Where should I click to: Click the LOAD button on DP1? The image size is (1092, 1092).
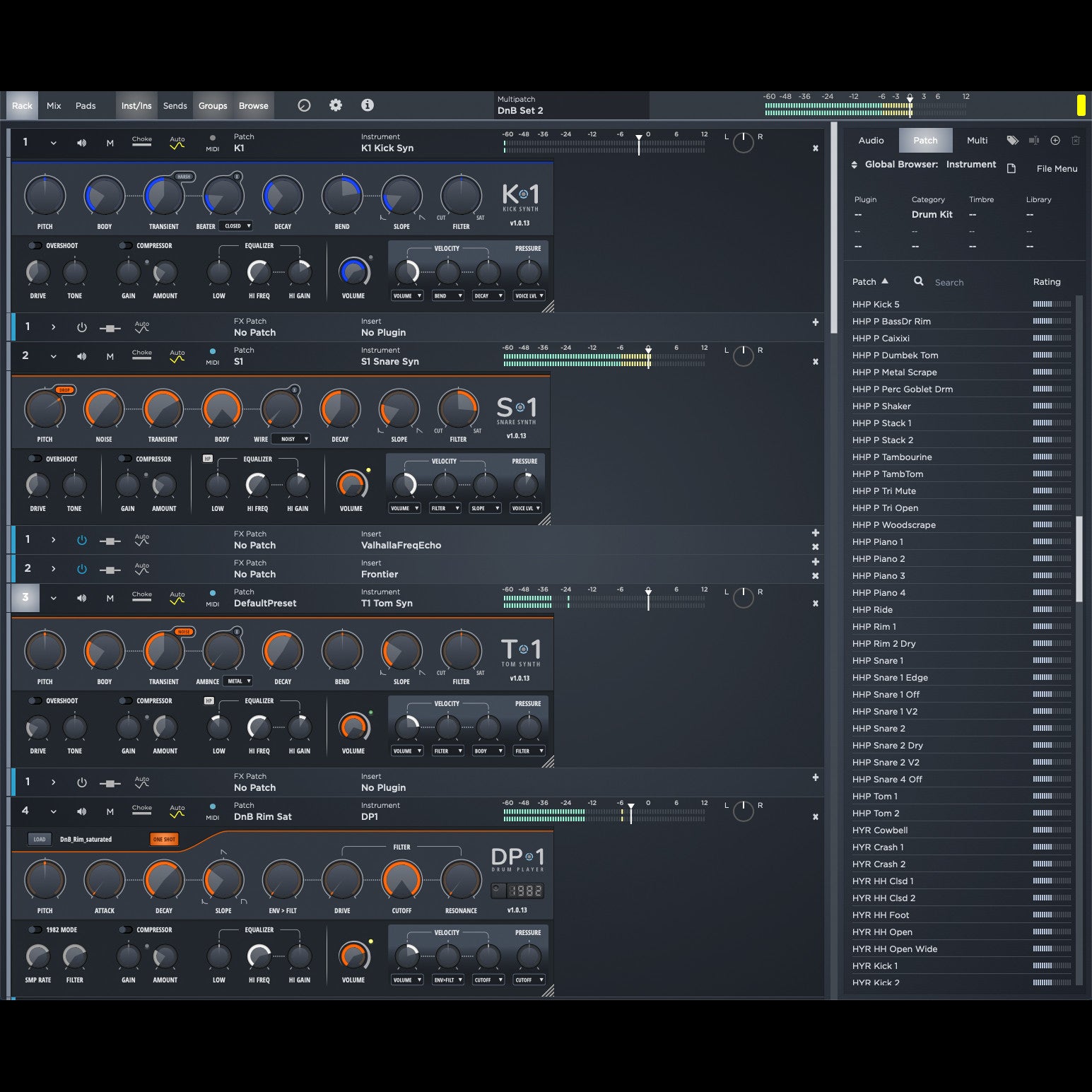click(x=40, y=840)
